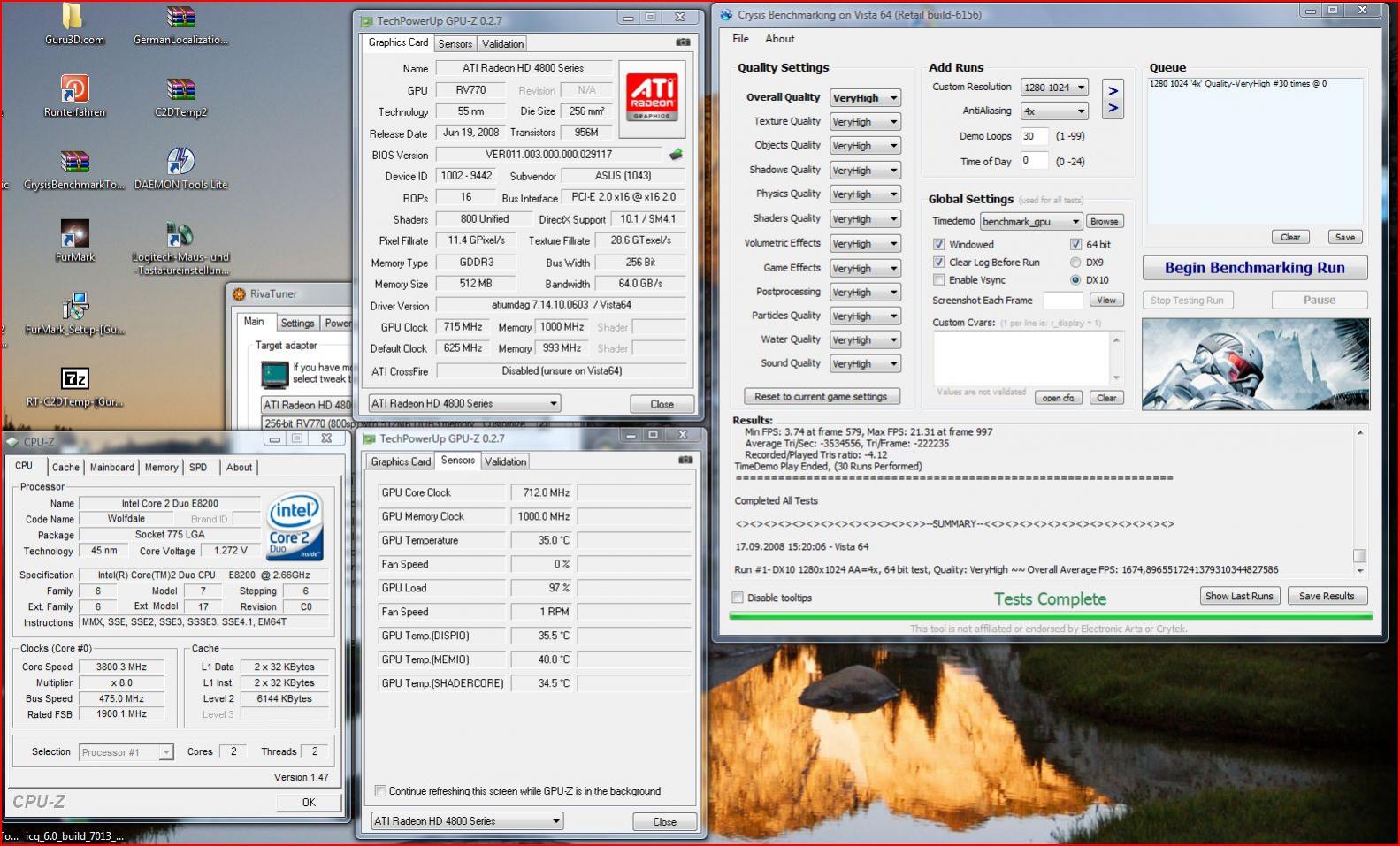The image size is (1400, 846).
Task: Click the OK button in CPU-Z
Action: [309, 802]
